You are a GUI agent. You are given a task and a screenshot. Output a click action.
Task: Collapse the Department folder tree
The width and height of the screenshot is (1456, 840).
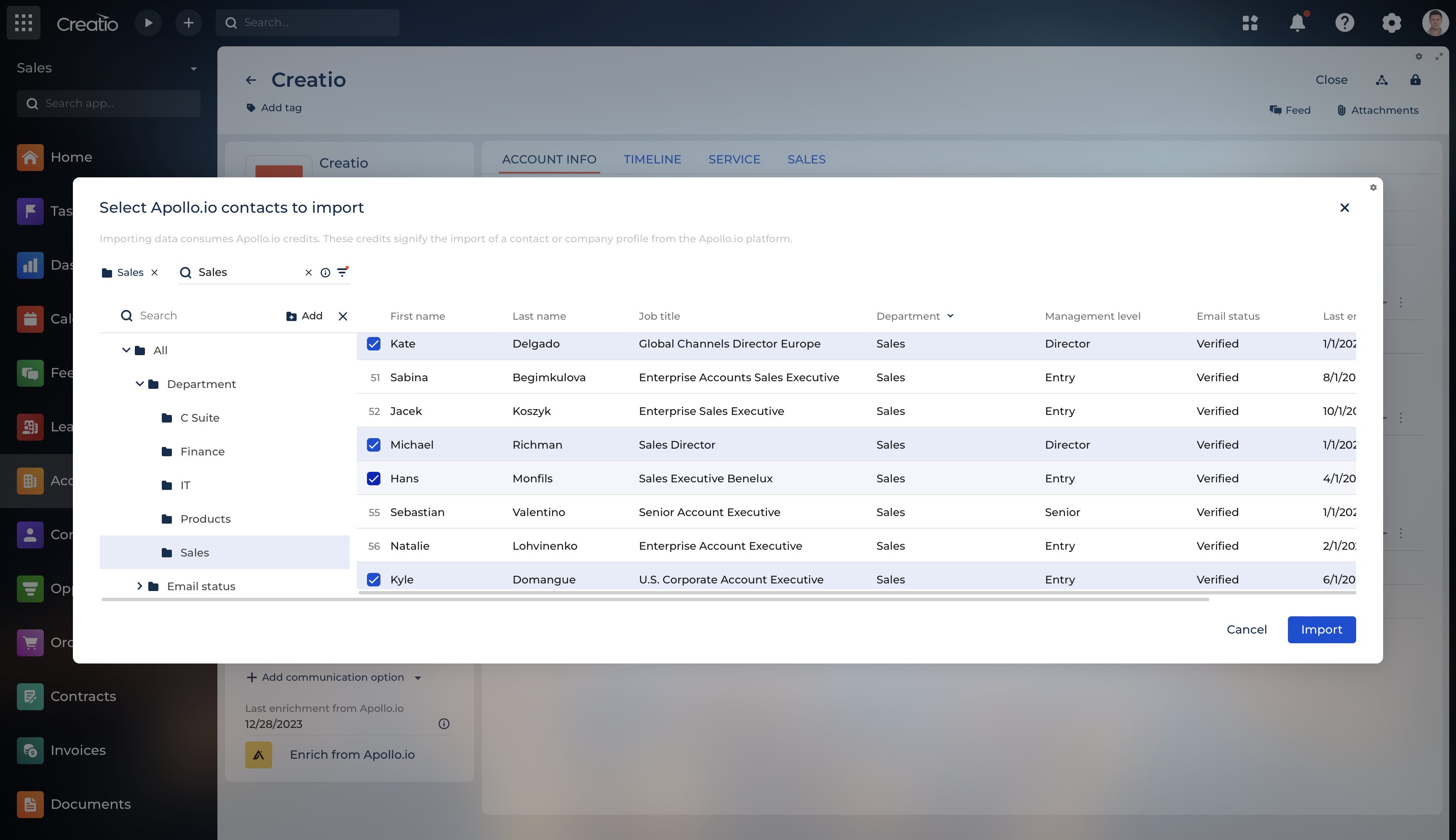click(x=139, y=384)
